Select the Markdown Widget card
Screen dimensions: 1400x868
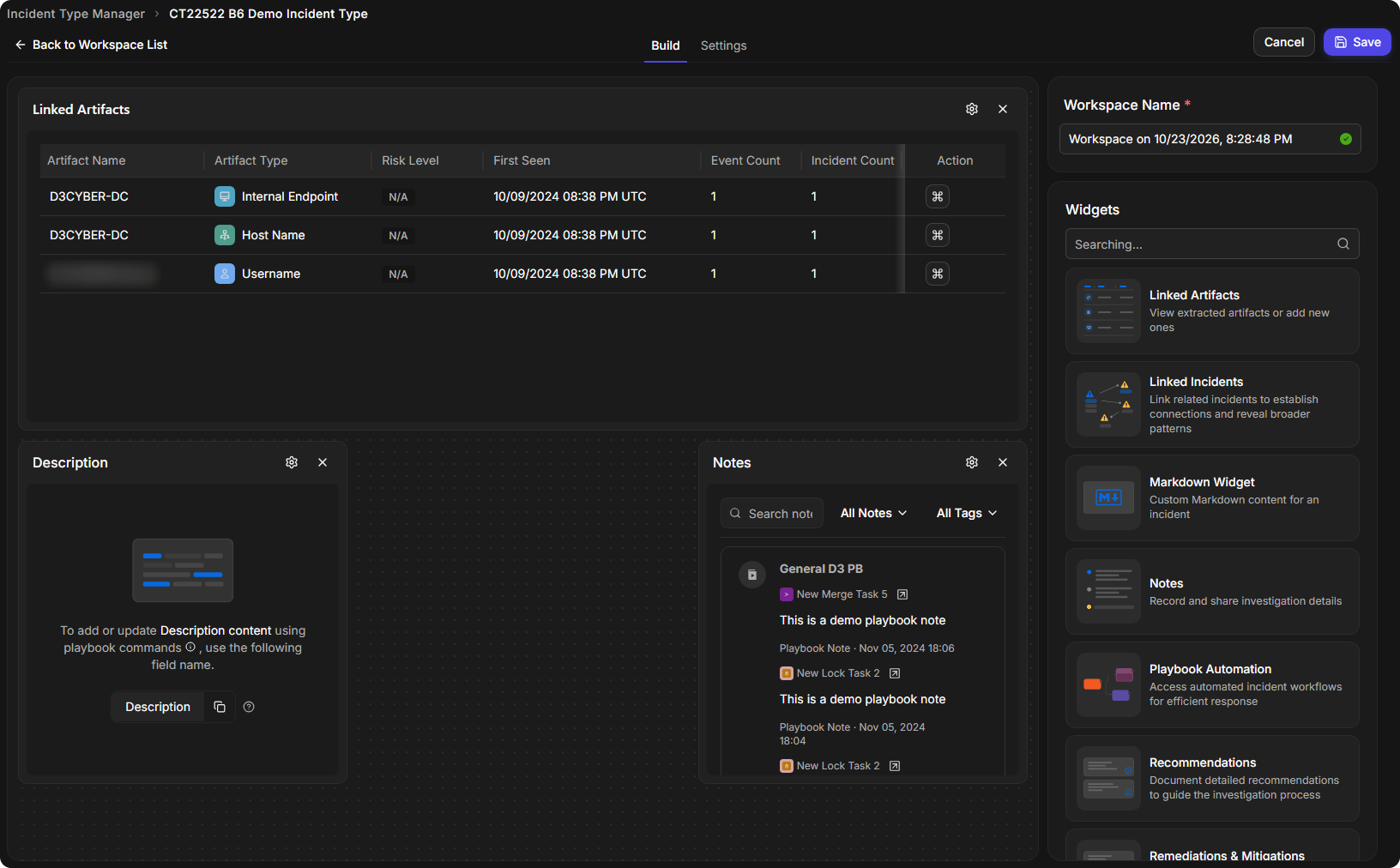1212,497
